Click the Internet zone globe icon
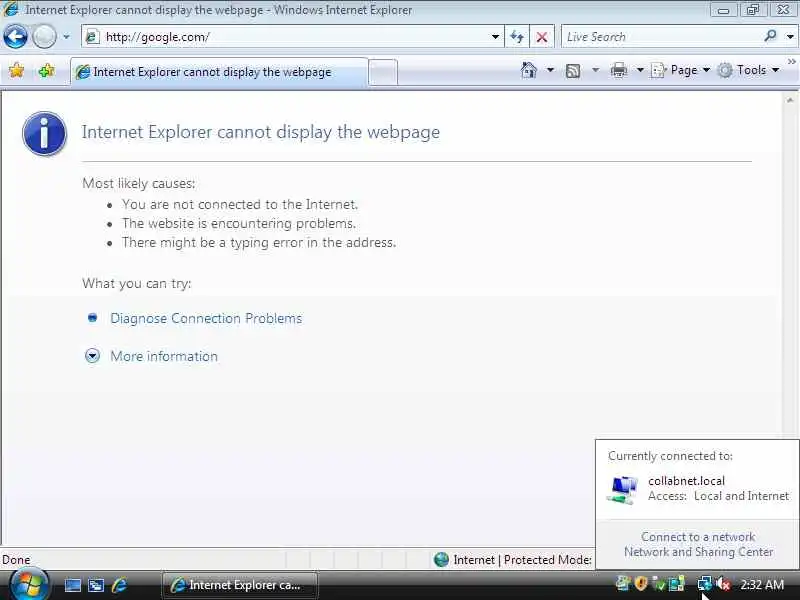 [441, 560]
